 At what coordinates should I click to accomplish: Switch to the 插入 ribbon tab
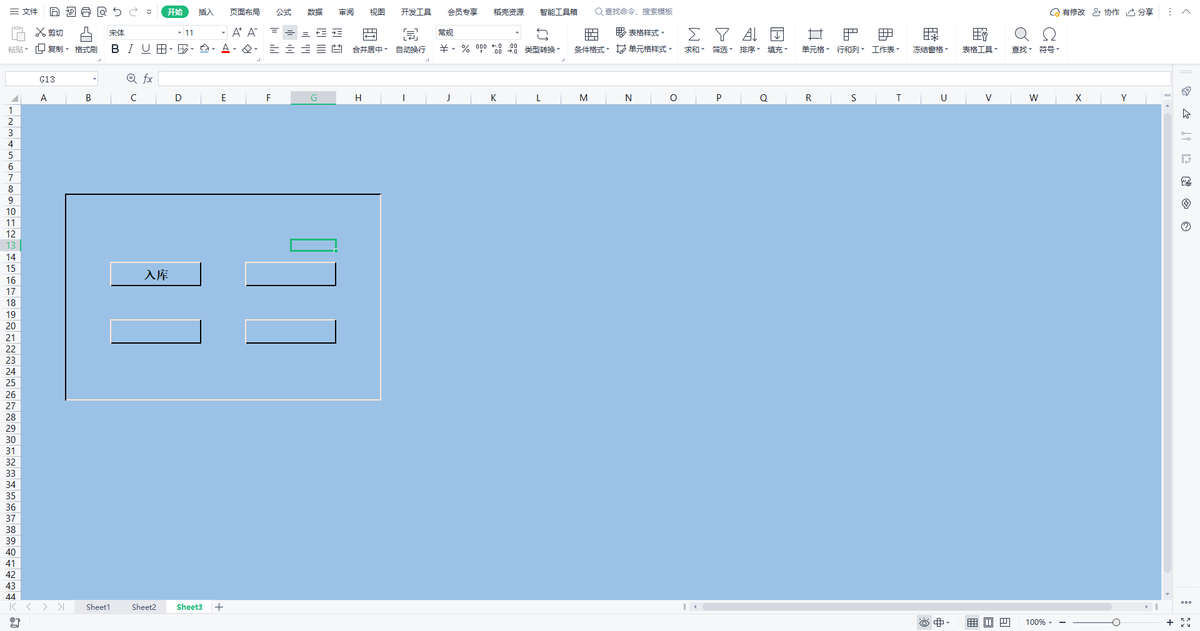click(x=206, y=12)
